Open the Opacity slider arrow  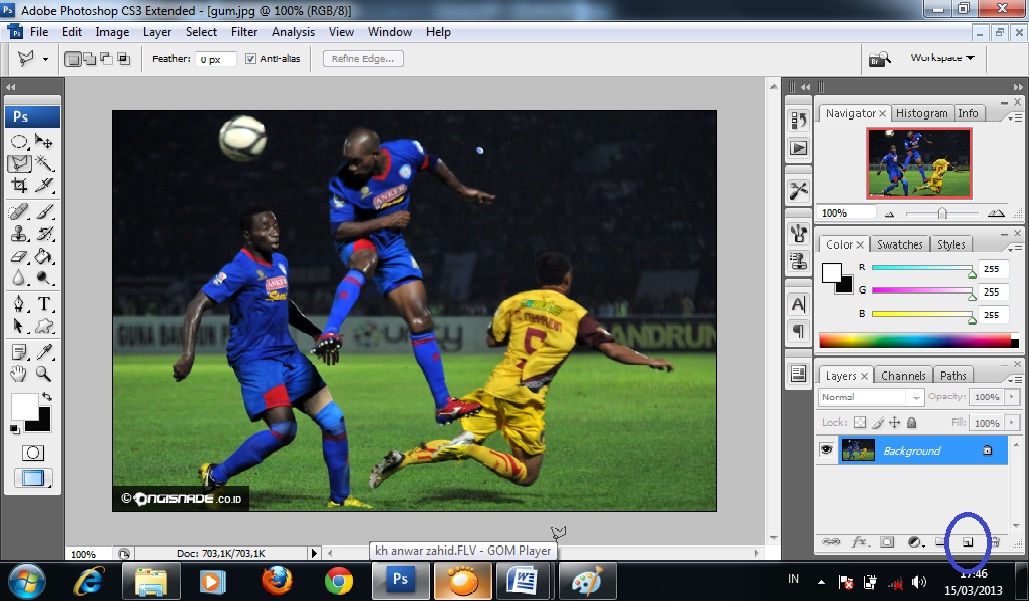1013,397
